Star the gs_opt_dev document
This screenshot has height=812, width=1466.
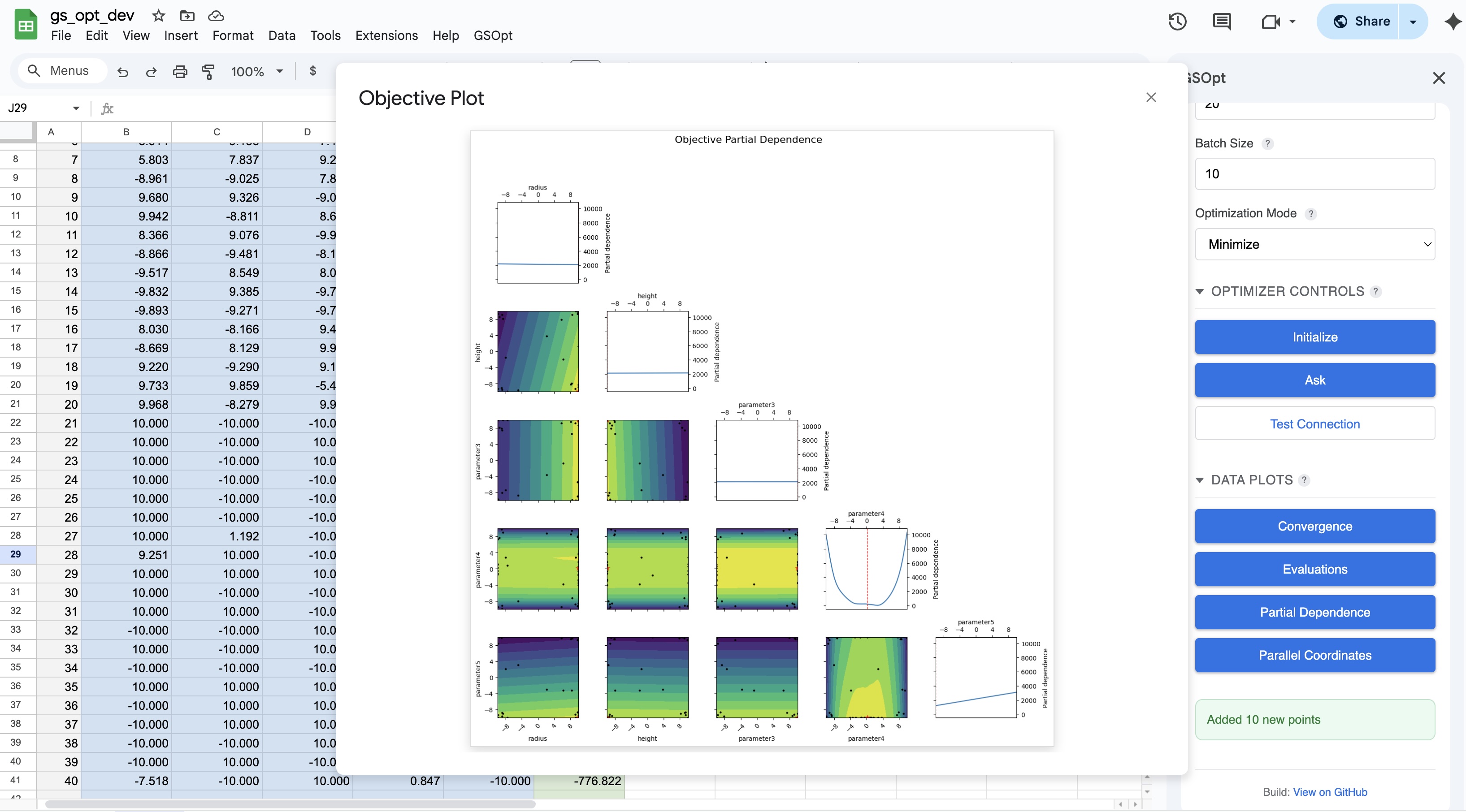159,16
